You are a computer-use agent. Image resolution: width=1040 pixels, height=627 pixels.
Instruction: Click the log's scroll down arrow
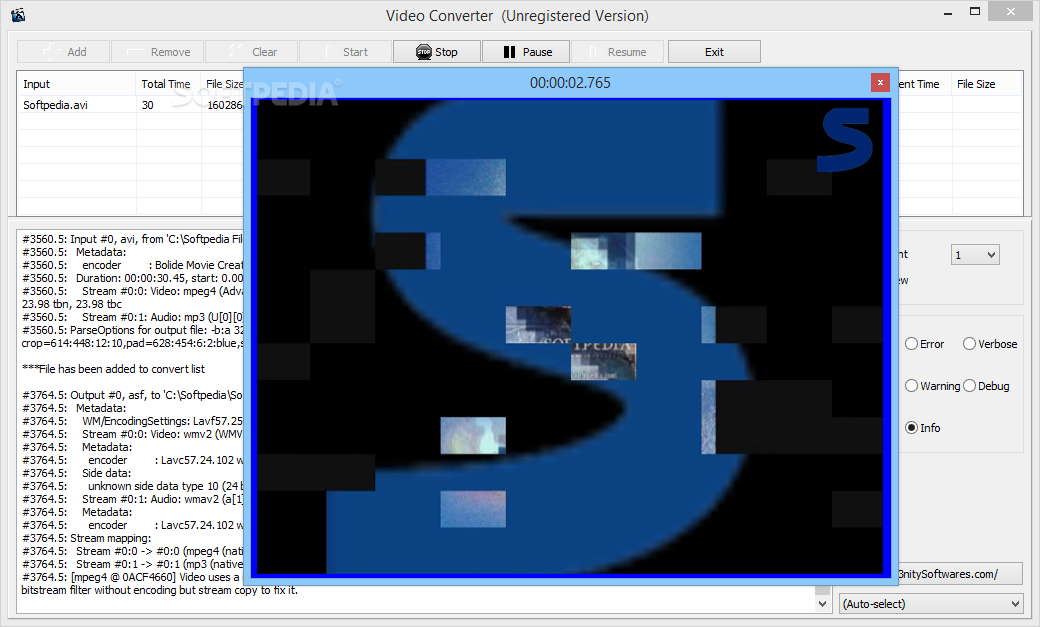[822, 604]
